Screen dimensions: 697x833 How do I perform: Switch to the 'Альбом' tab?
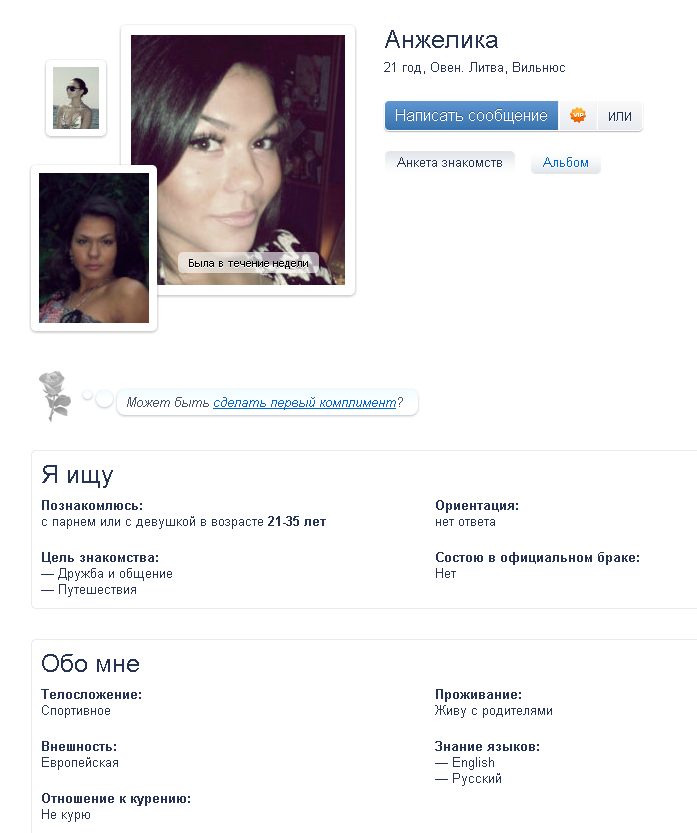tap(566, 163)
